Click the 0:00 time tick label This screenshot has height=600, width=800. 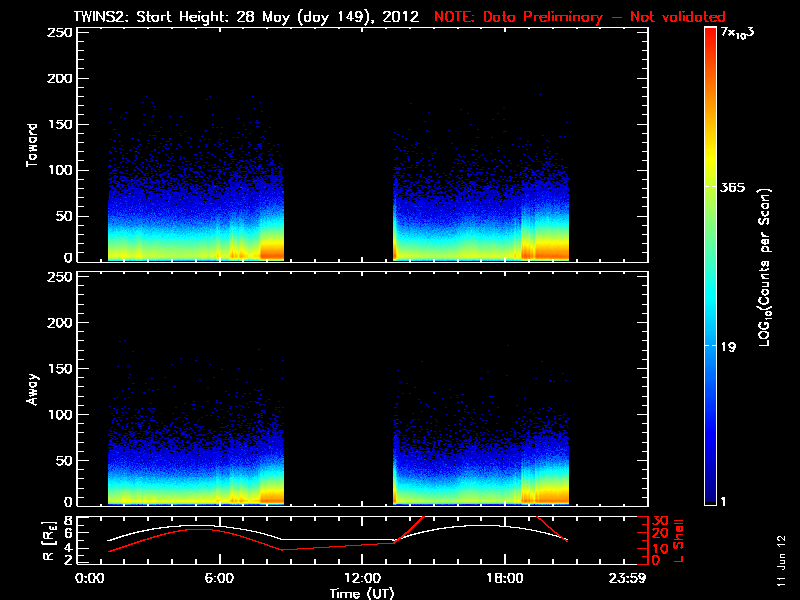tap(89, 578)
